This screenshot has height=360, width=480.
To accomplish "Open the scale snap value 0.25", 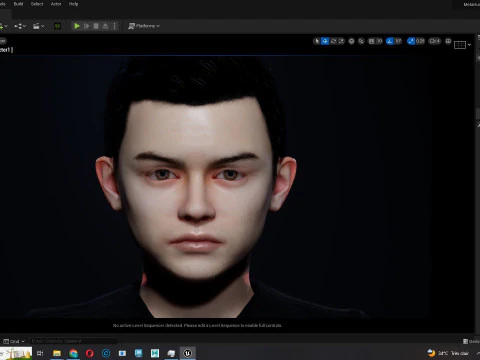I will 420,41.
